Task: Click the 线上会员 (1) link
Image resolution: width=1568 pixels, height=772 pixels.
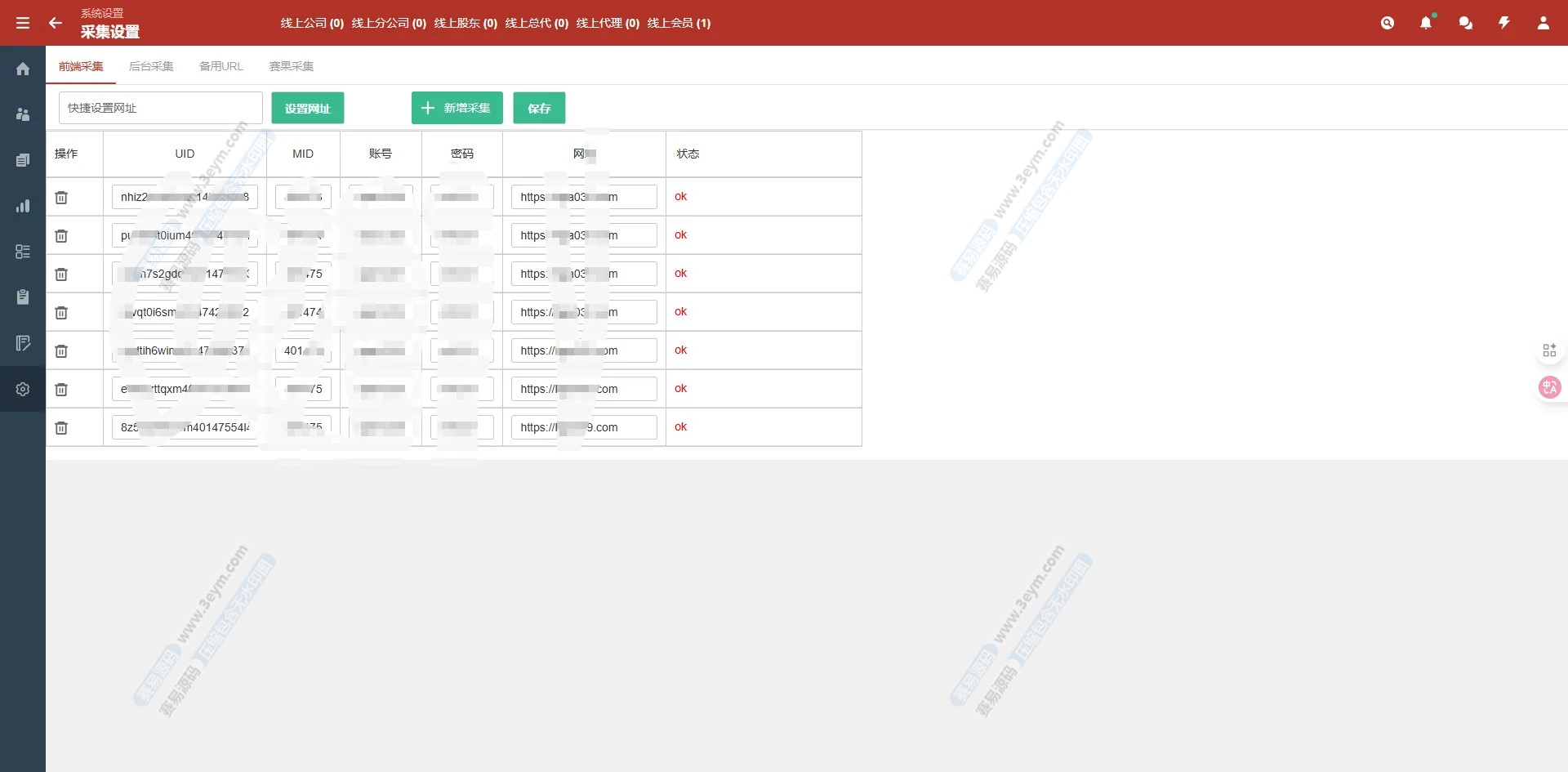Action: pos(679,23)
